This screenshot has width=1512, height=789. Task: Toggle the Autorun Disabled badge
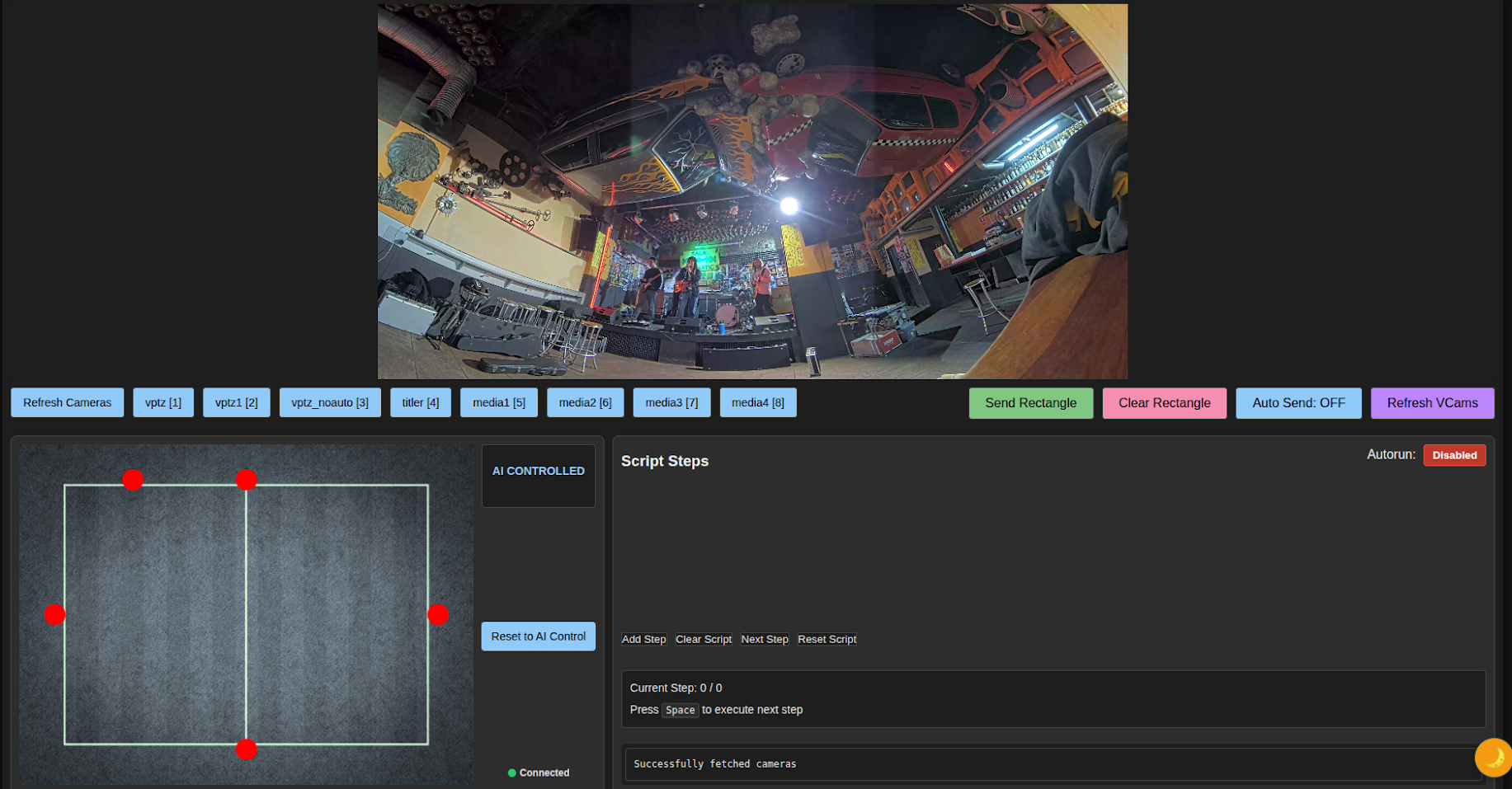(1453, 455)
